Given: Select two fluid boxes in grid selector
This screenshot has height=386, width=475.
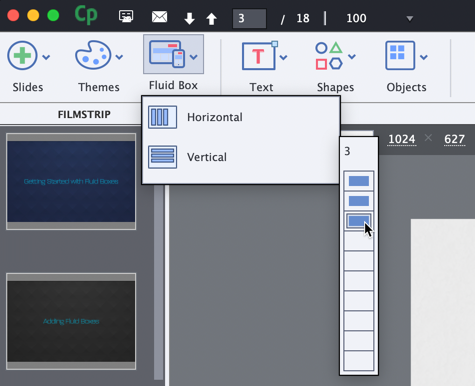Looking at the screenshot, I should coord(359,201).
